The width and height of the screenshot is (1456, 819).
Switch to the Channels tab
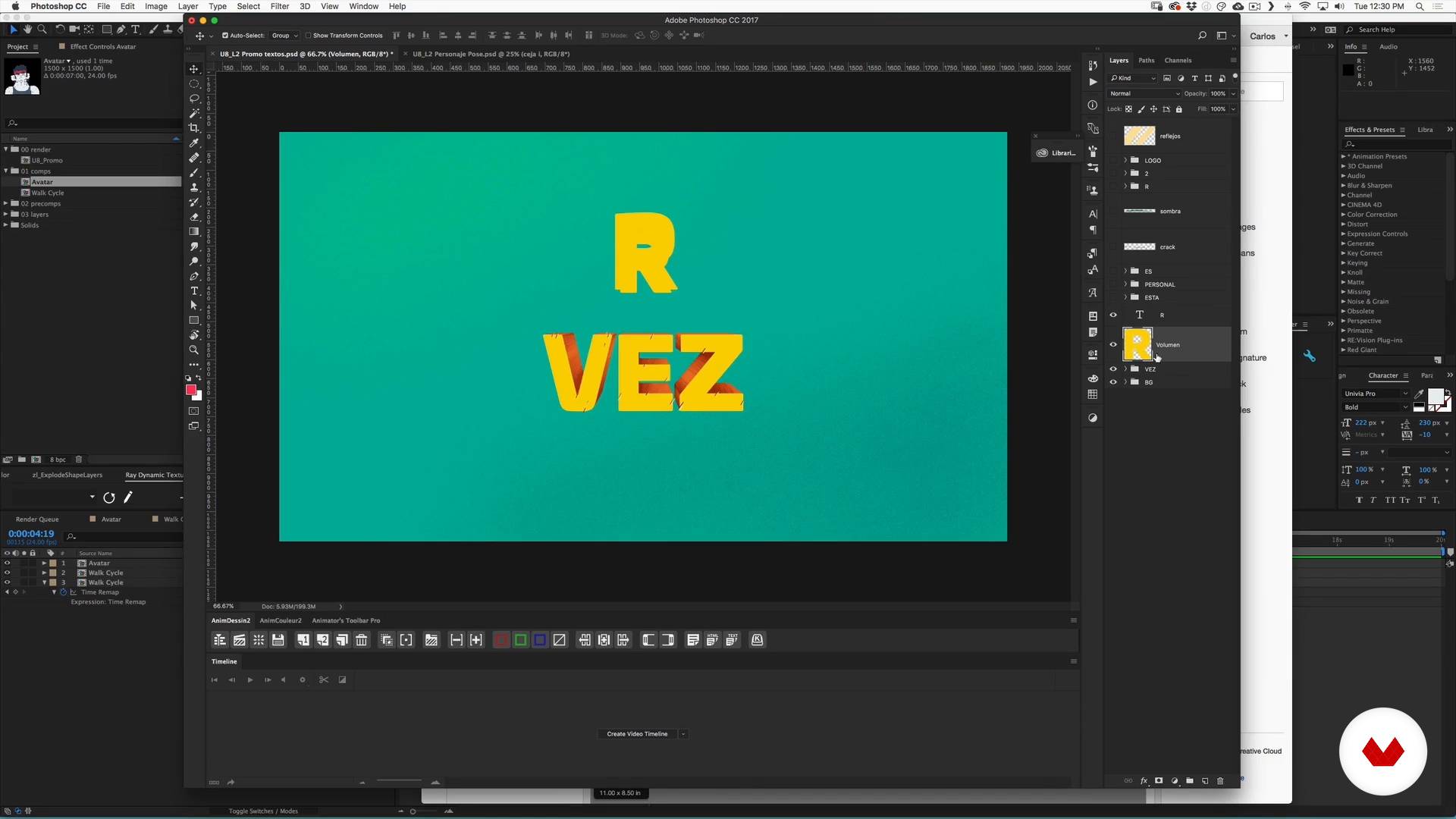point(1178,61)
